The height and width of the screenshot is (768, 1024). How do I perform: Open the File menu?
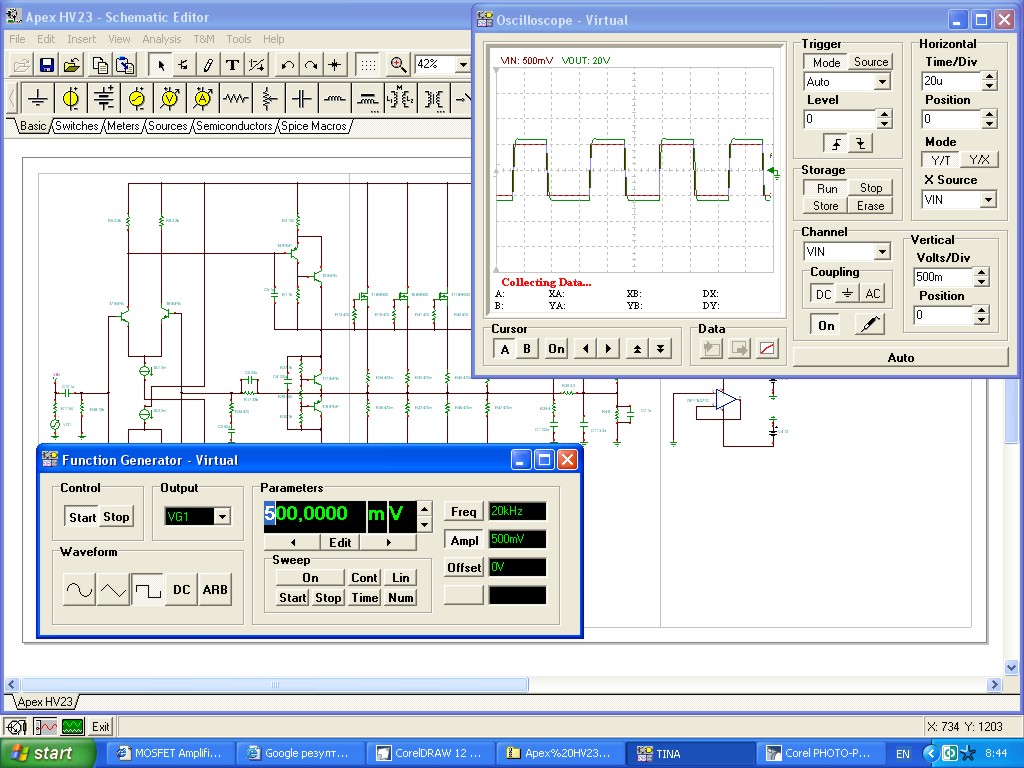(17, 39)
